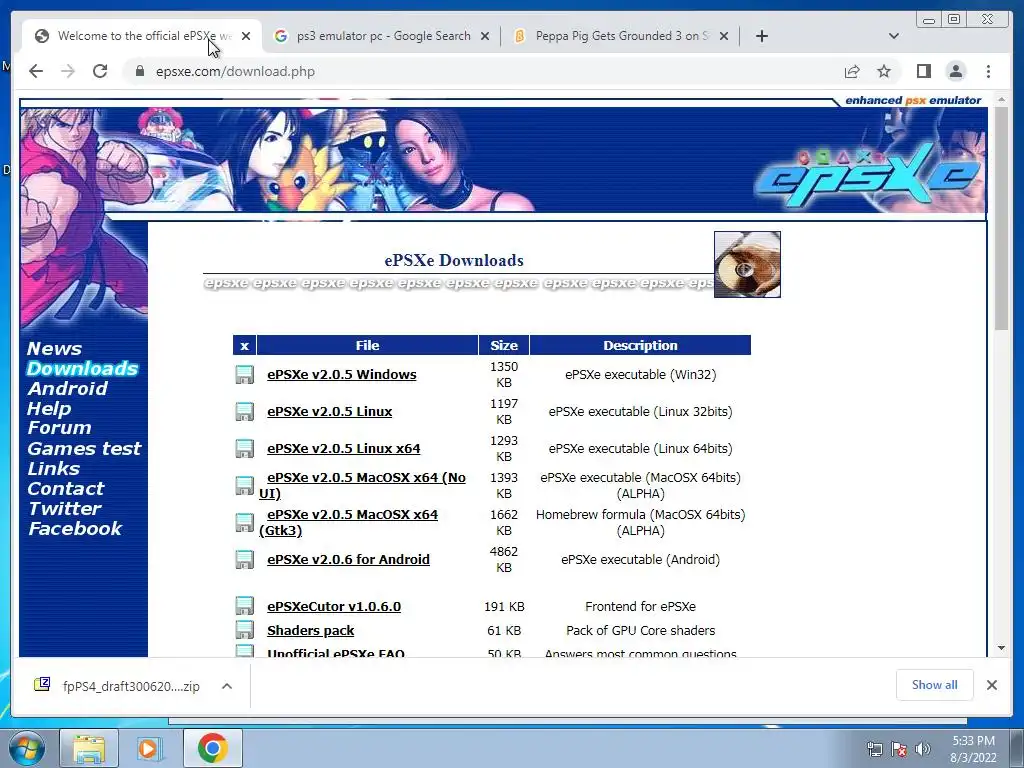
Task: Open the Links sidebar page
Action: click(54, 469)
